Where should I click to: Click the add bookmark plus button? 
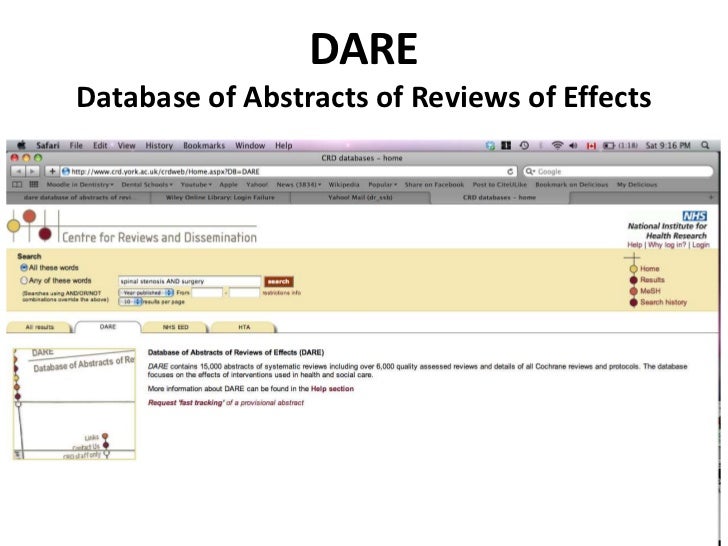pyautogui.click(x=52, y=171)
